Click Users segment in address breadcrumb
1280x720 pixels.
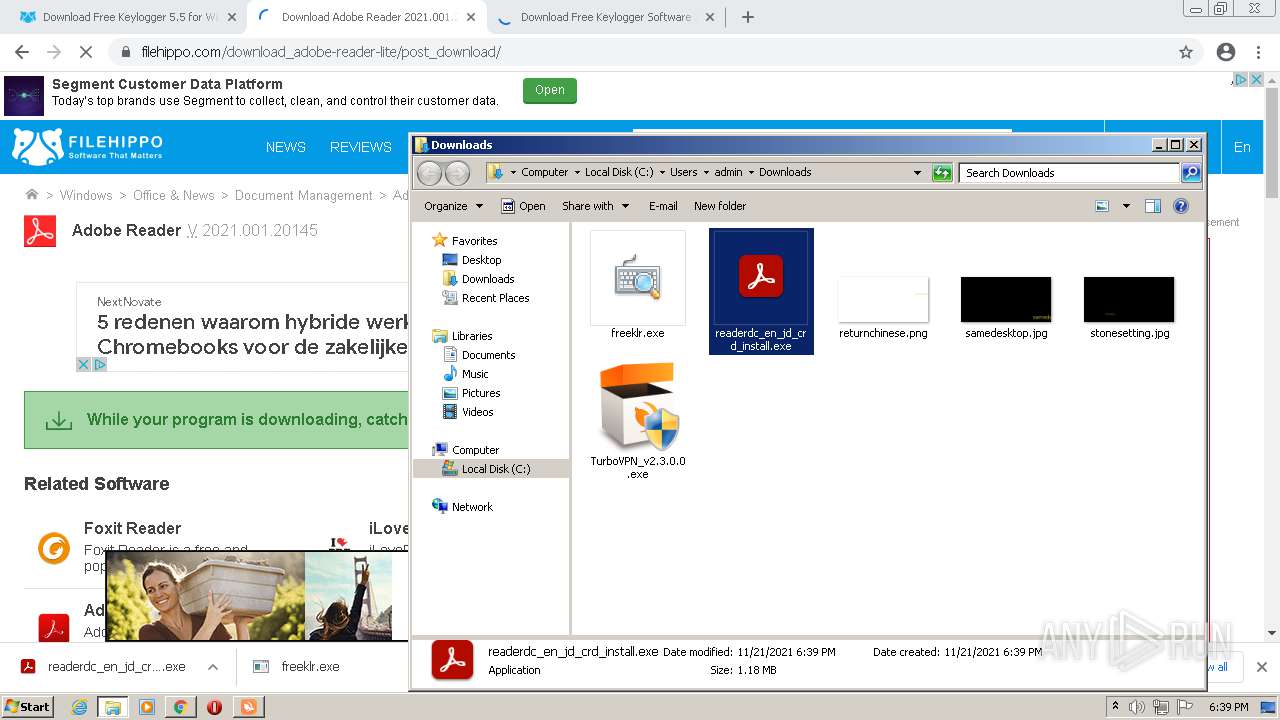684,172
